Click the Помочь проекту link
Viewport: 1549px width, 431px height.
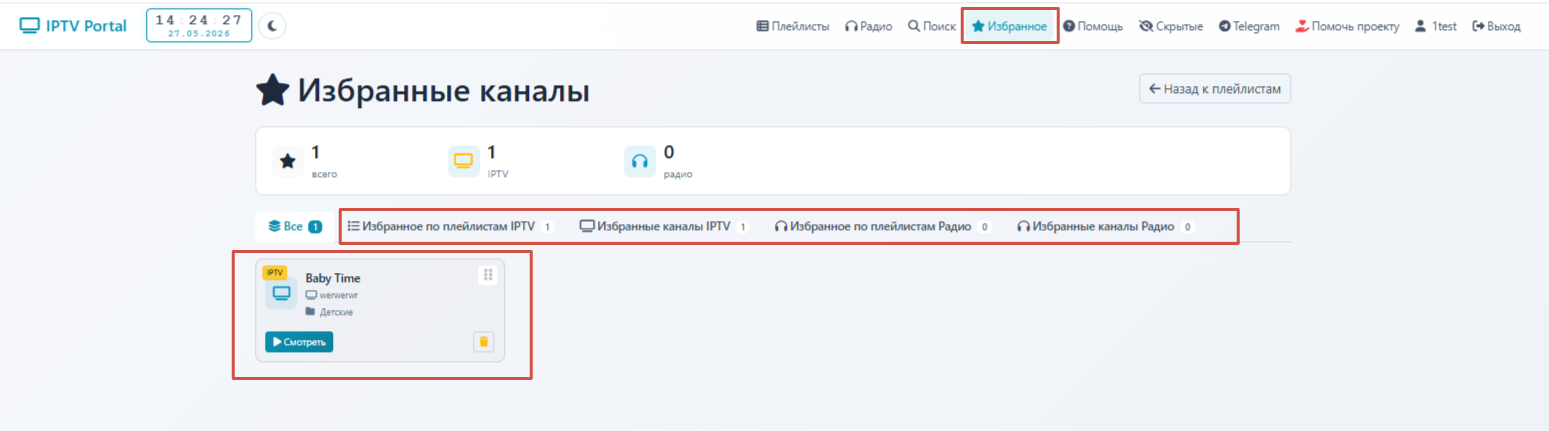1347,27
